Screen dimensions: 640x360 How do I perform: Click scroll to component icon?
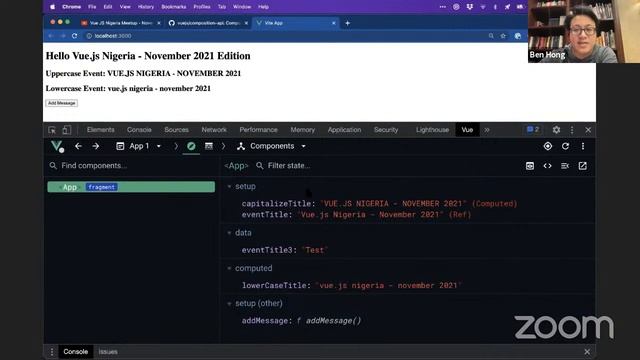tap(530, 166)
